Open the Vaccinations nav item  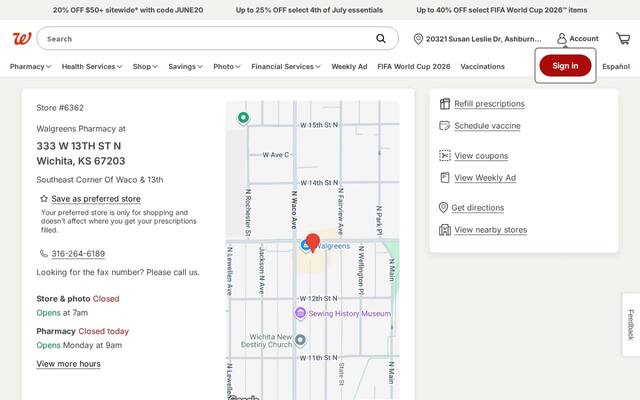click(x=482, y=67)
